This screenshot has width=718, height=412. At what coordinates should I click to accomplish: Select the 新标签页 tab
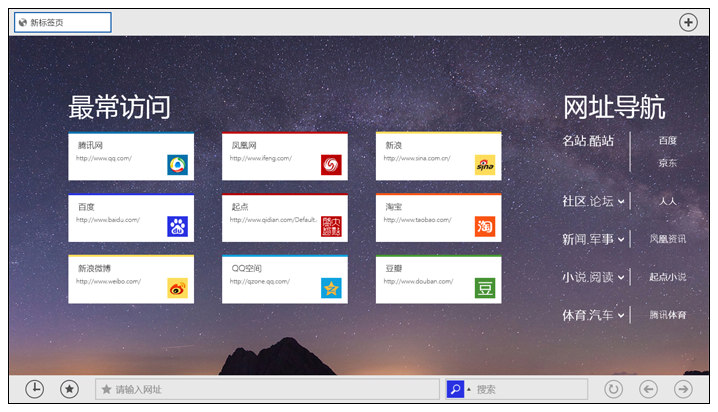click(63, 22)
